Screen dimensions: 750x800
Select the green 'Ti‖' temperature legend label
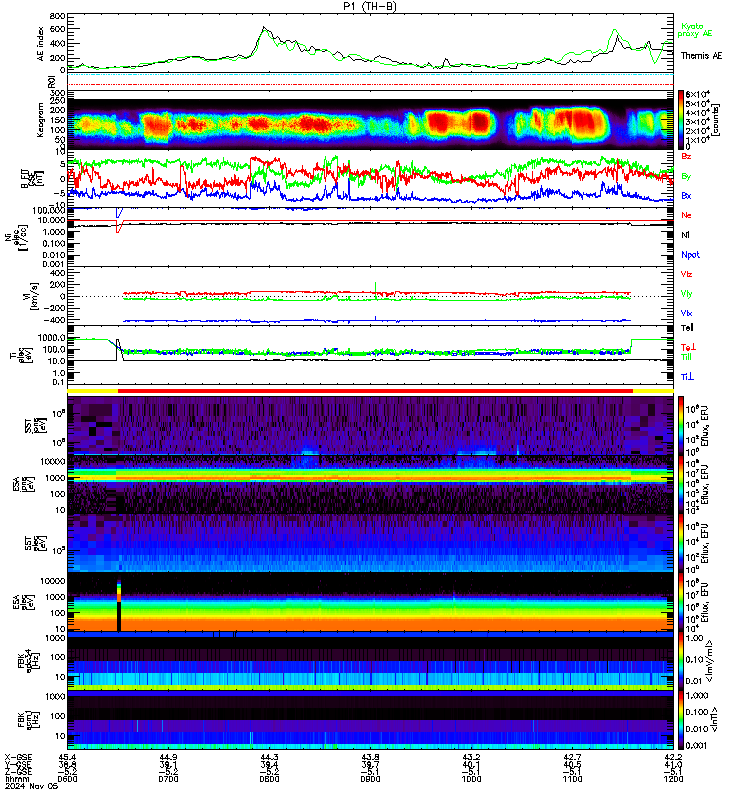point(687,357)
